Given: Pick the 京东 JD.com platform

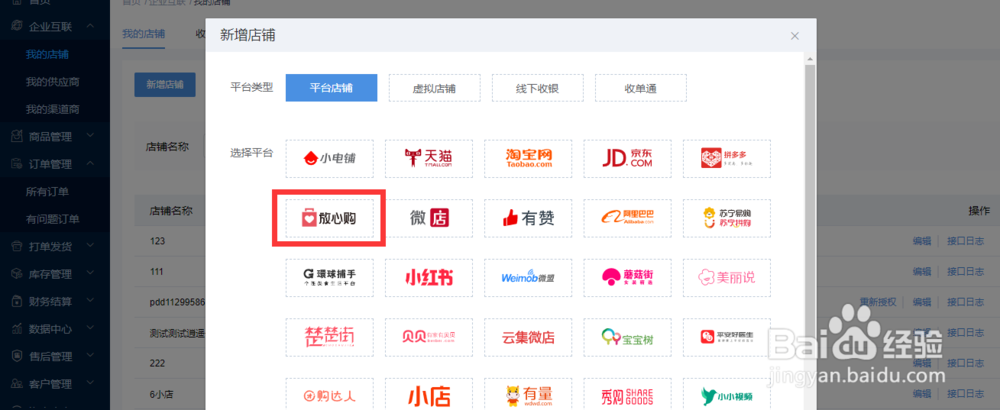Looking at the screenshot, I should point(628,159).
